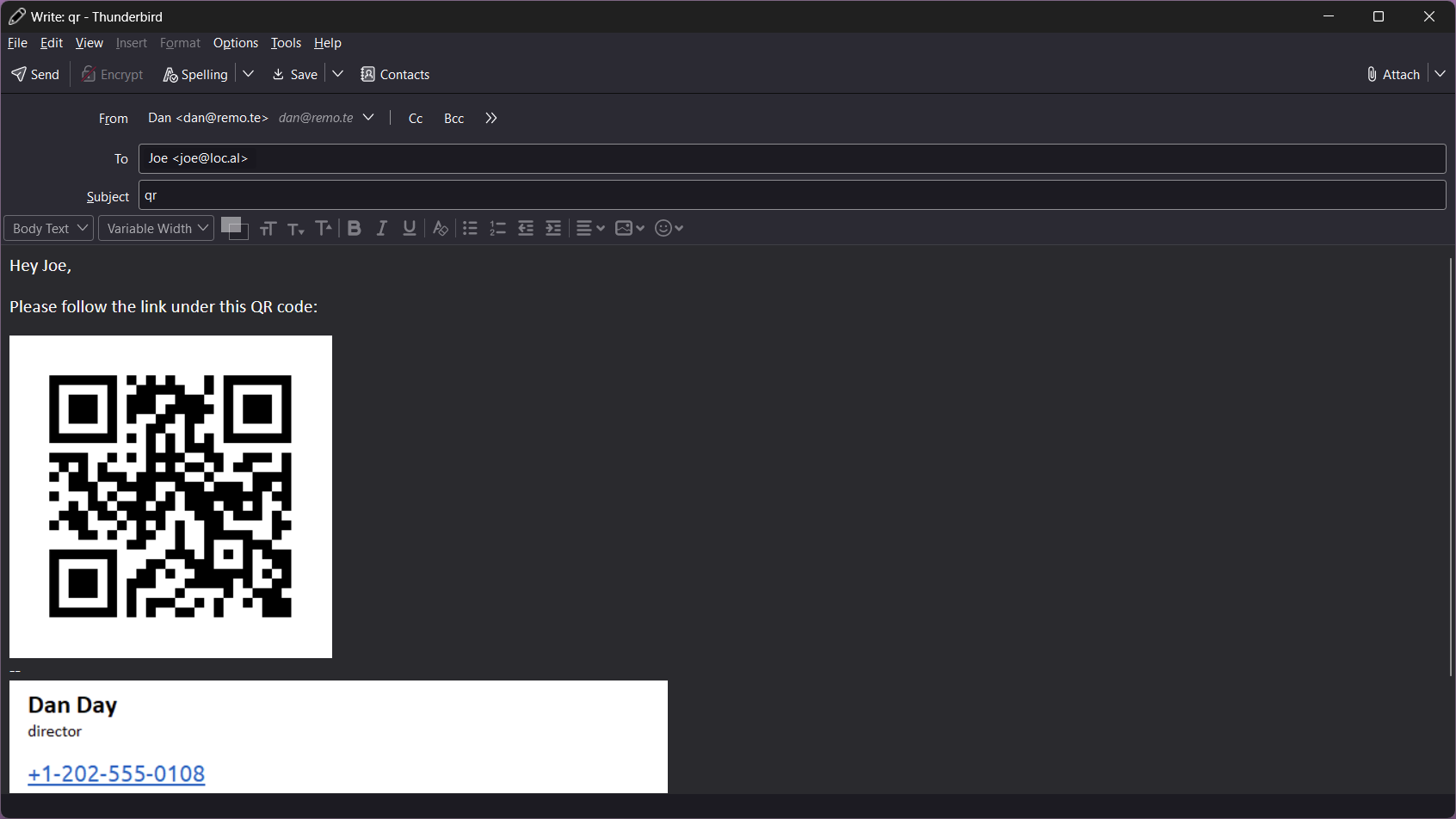The image size is (1456, 819).
Task: Minimize the Thunderbird compose window
Action: pos(1329,16)
